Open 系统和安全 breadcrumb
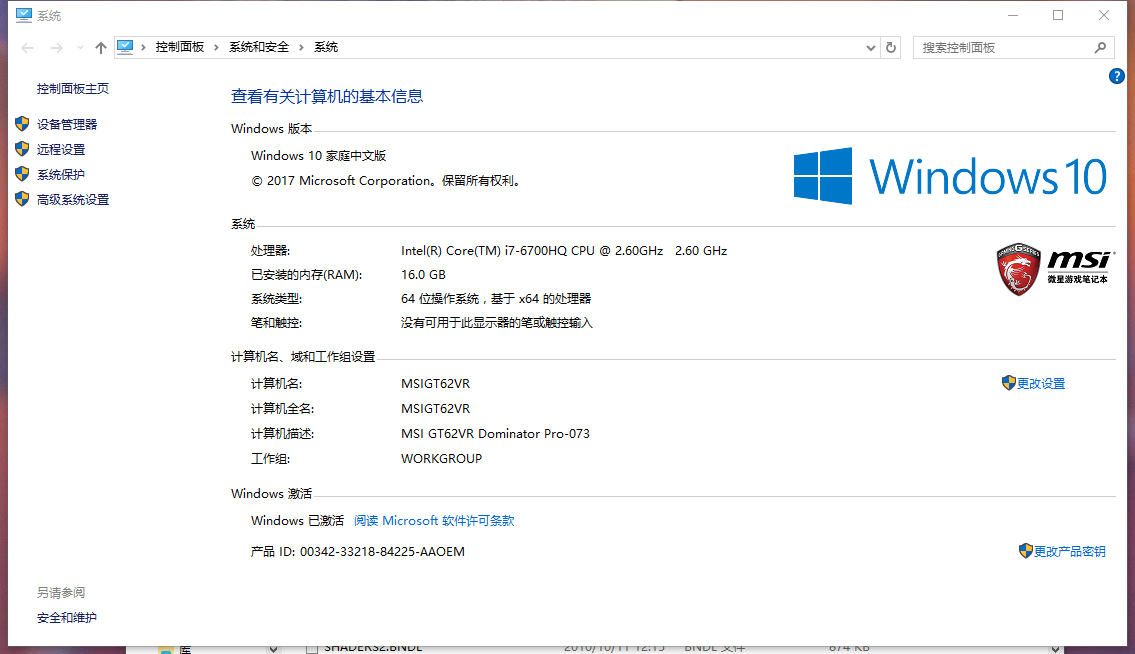Screen dimensions: 1135x654 pyautogui.click(x=258, y=47)
